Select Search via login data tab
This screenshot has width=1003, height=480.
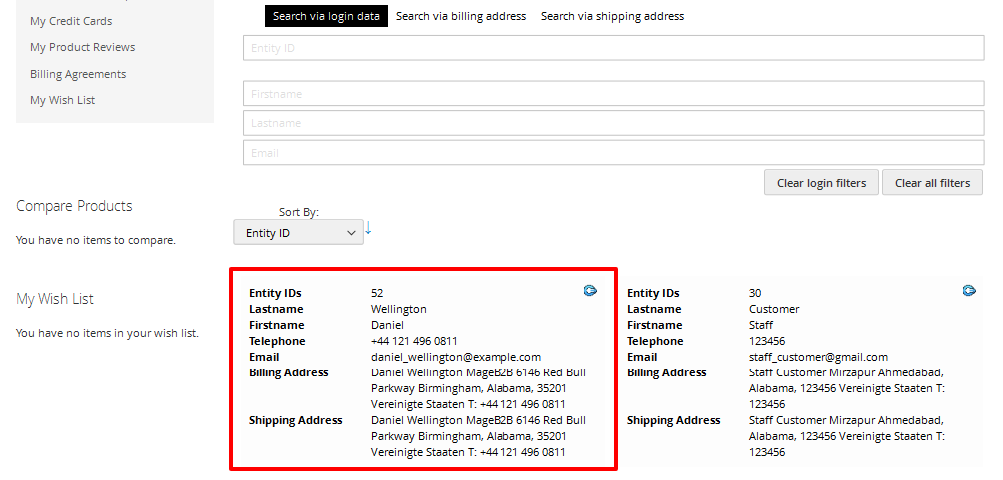pos(326,16)
